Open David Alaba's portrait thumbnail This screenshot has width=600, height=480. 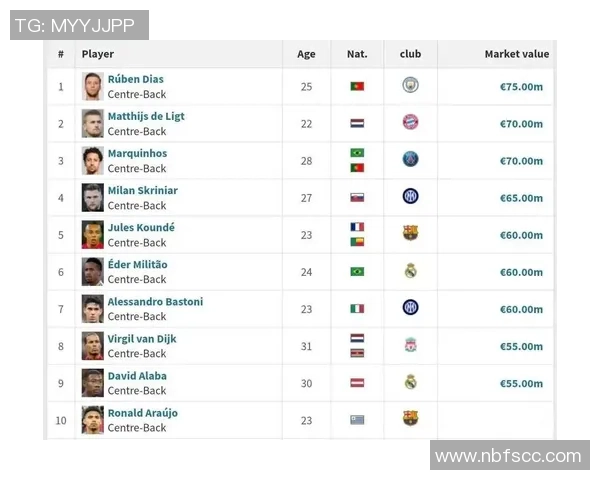pyautogui.click(x=93, y=383)
